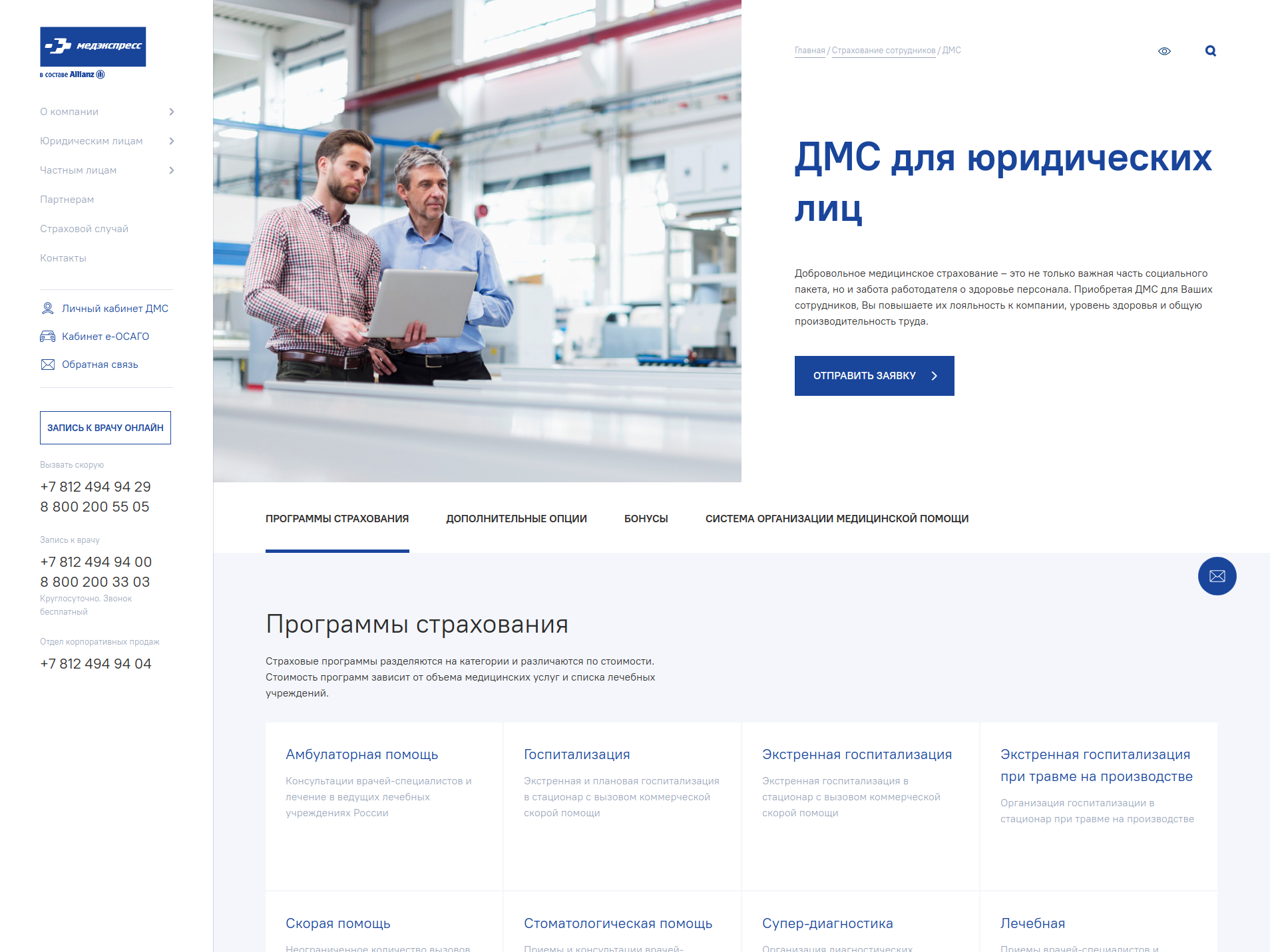Screen dimensions: 1270x952
Task: Open Личный кабинет ДМС link
Action: pyautogui.click(x=115, y=309)
